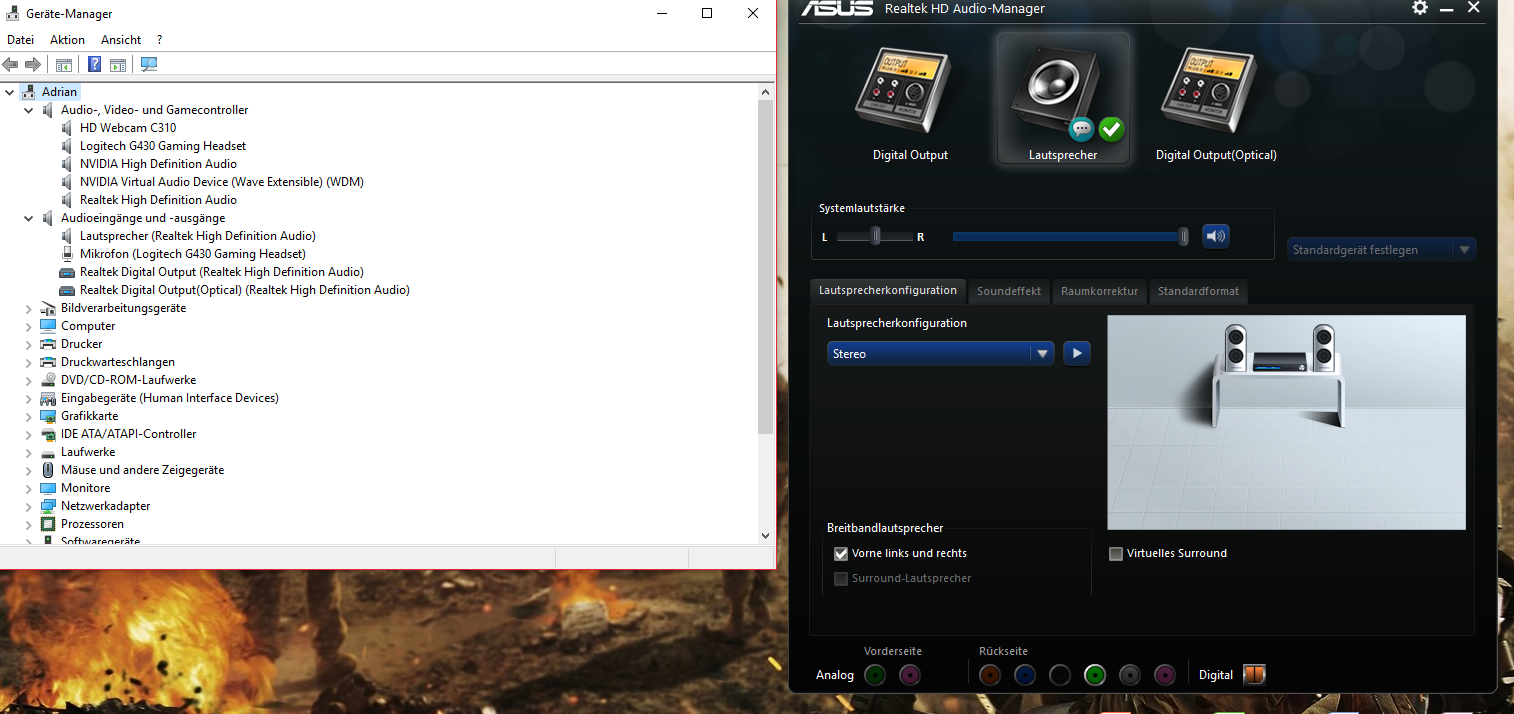Expand the Bildverarbeitungsgeräte node

pos(28,308)
